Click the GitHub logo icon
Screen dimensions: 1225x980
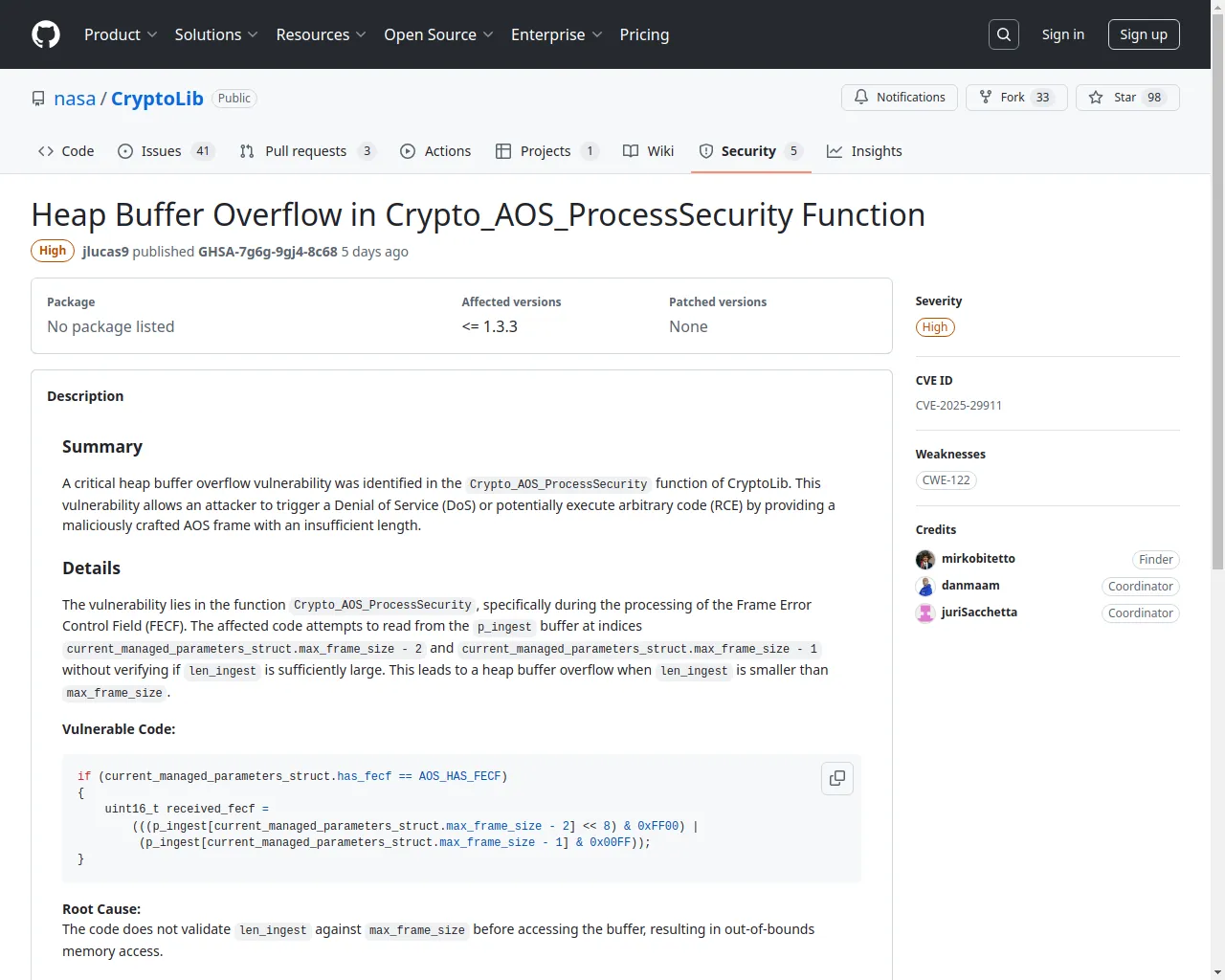click(46, 34)
